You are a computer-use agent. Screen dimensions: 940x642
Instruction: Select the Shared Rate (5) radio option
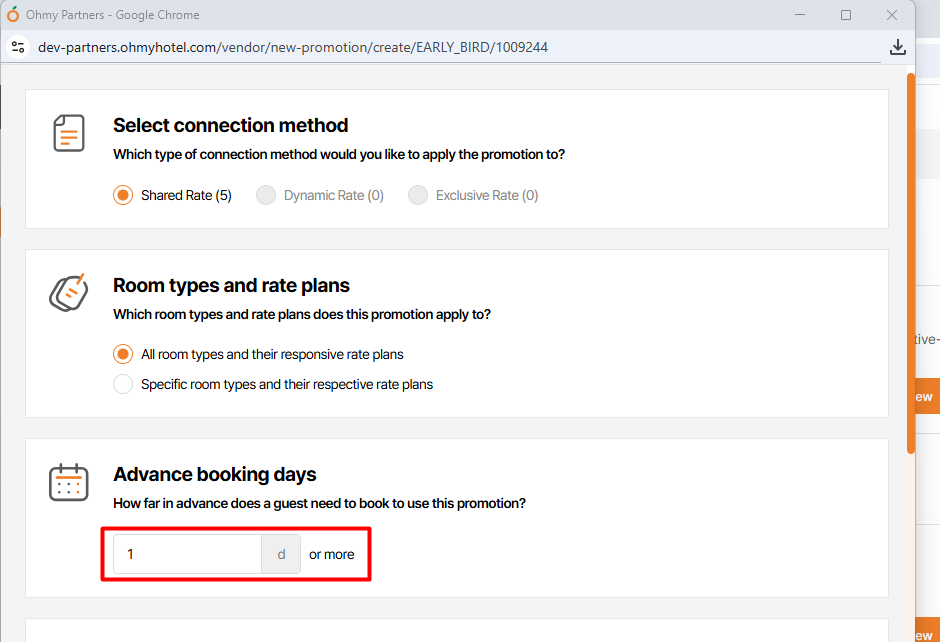(x=123, y=195)
